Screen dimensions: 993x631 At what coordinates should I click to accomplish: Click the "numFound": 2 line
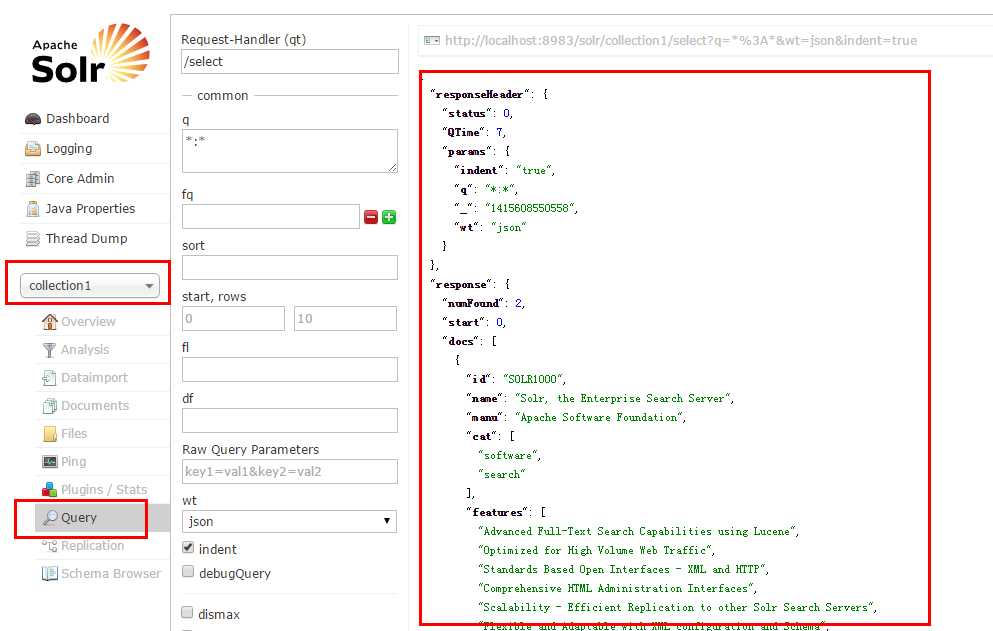click(x=483, y=303)
